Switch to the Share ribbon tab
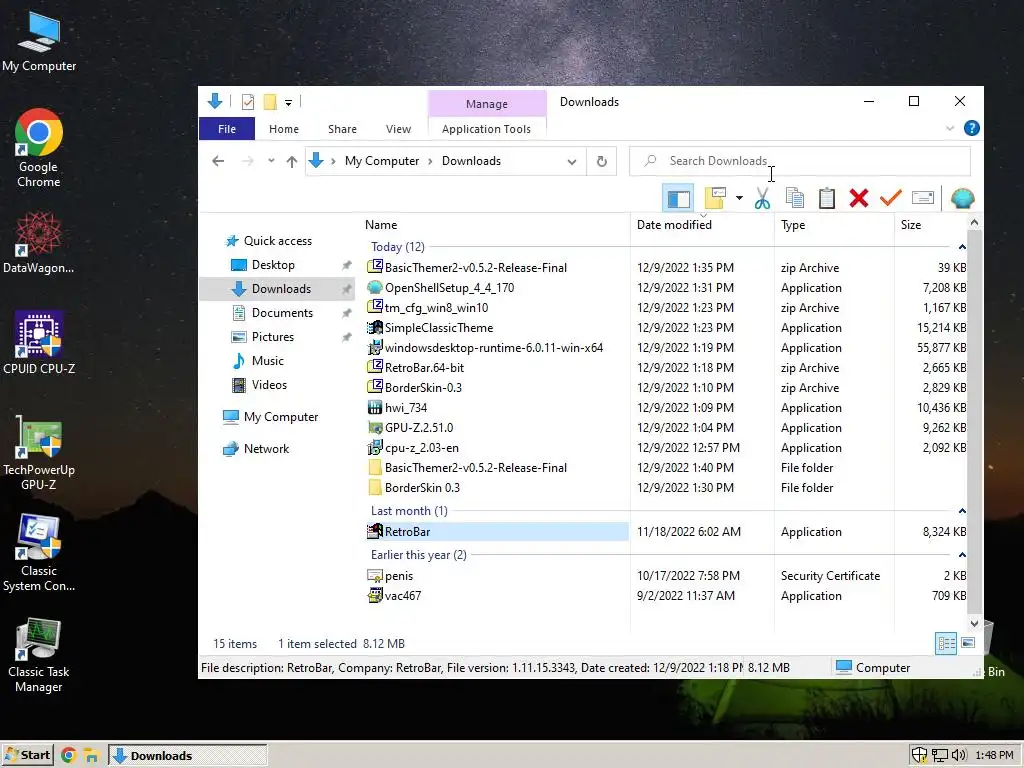This screenshot has width=1024, height=768. coord(342,129)
